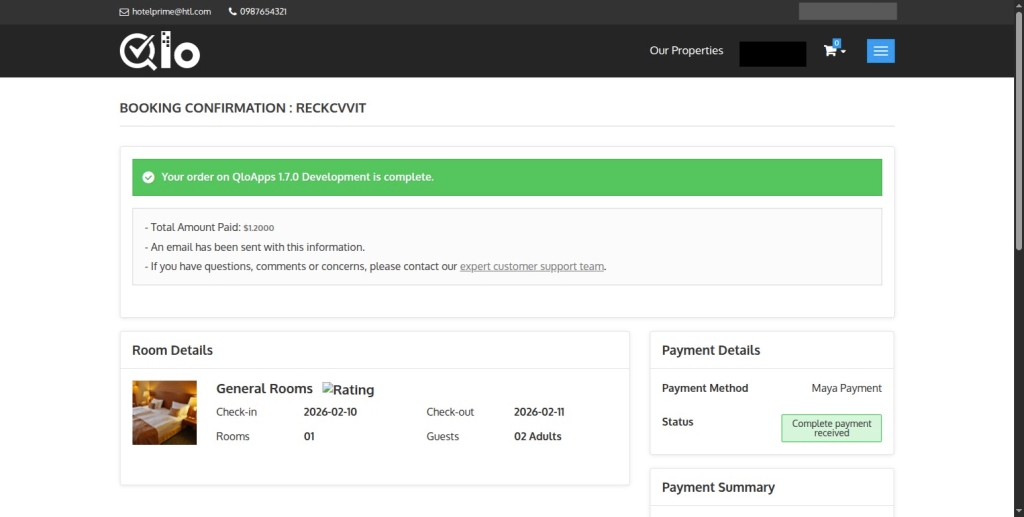The height and width of the screenshot is (517, 1024).
Task: Click the Payment Summary panel heading
Action: tap(718, 488)
